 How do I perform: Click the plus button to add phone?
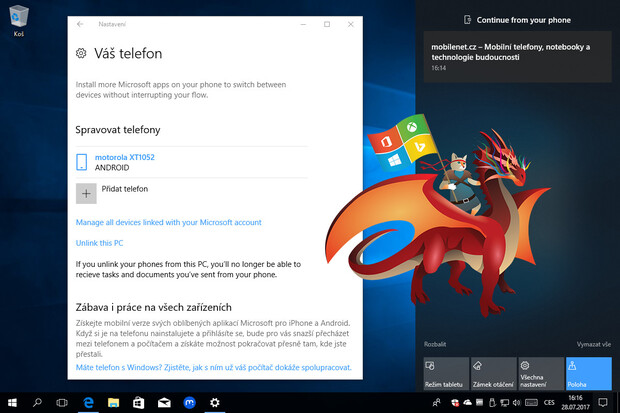point(86,193)
